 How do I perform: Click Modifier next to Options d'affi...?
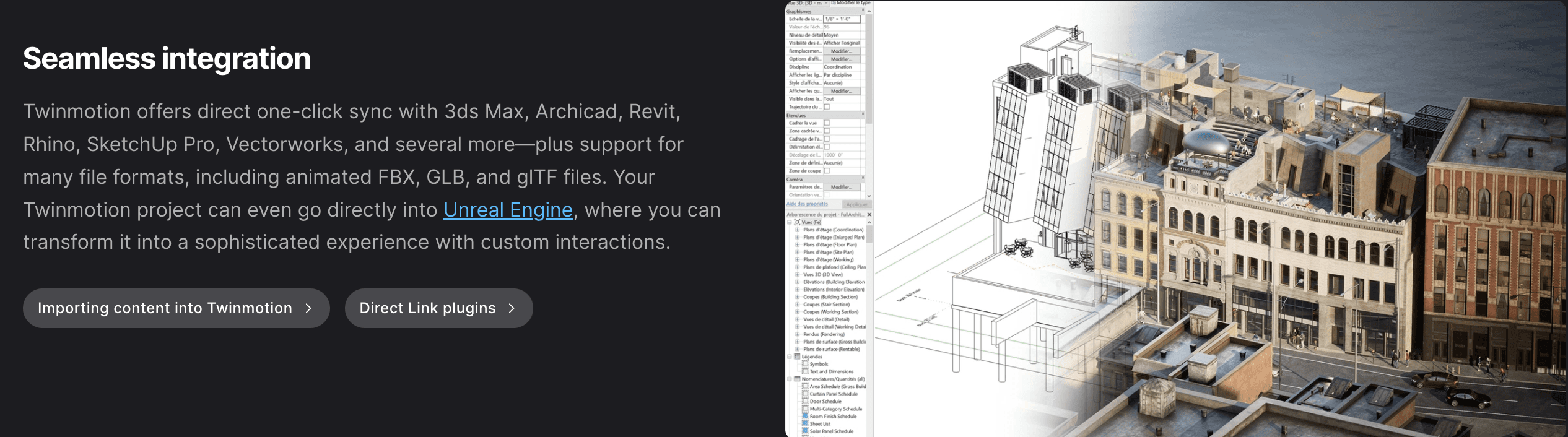[x=842, y=59]
